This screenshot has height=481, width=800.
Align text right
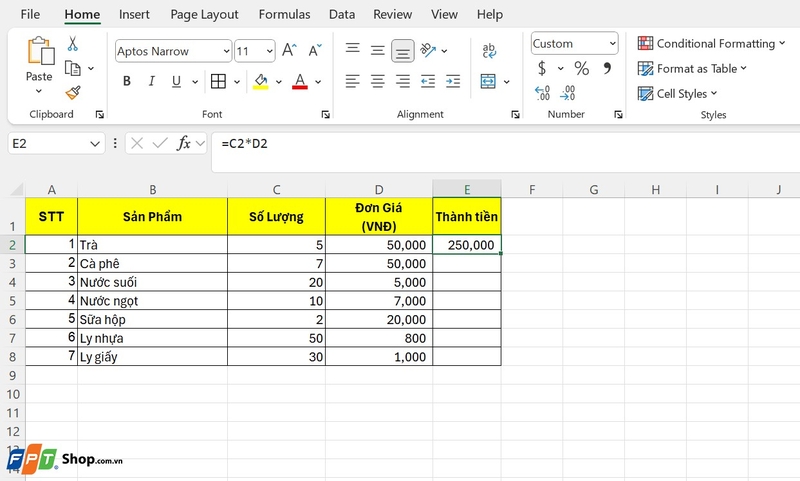tap(403, 81)
